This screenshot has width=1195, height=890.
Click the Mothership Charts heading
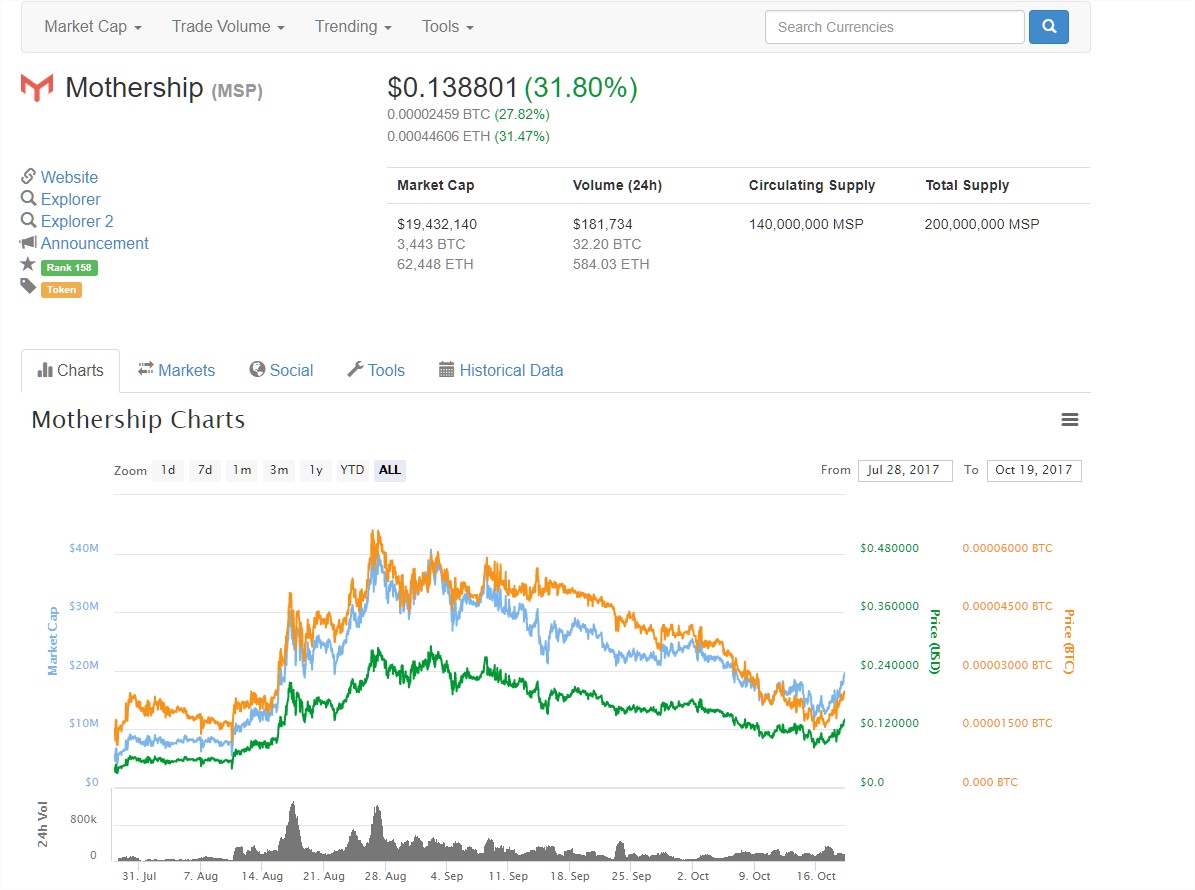point(138,420)
